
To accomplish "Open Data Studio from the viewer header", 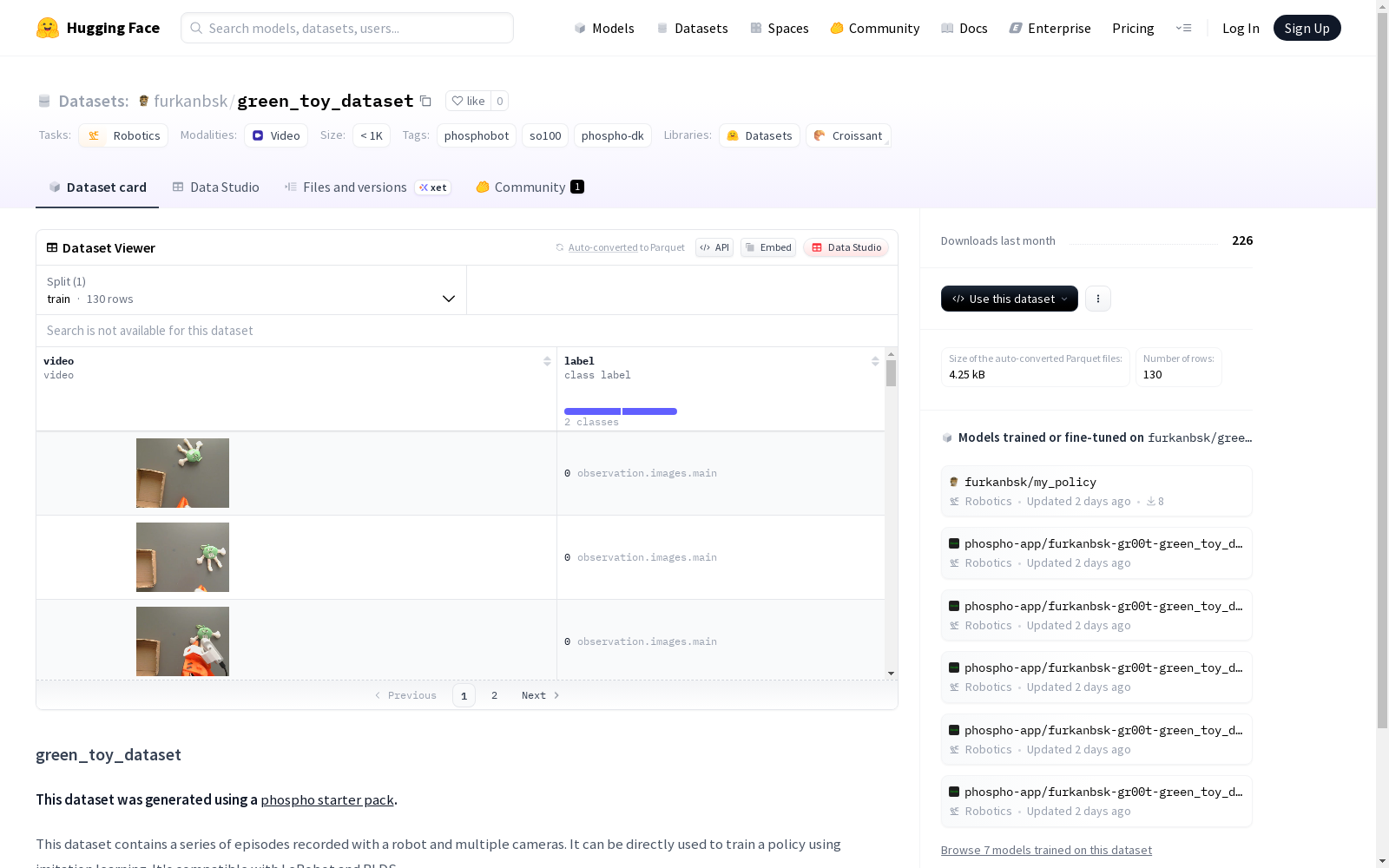I will pos(846,247).
